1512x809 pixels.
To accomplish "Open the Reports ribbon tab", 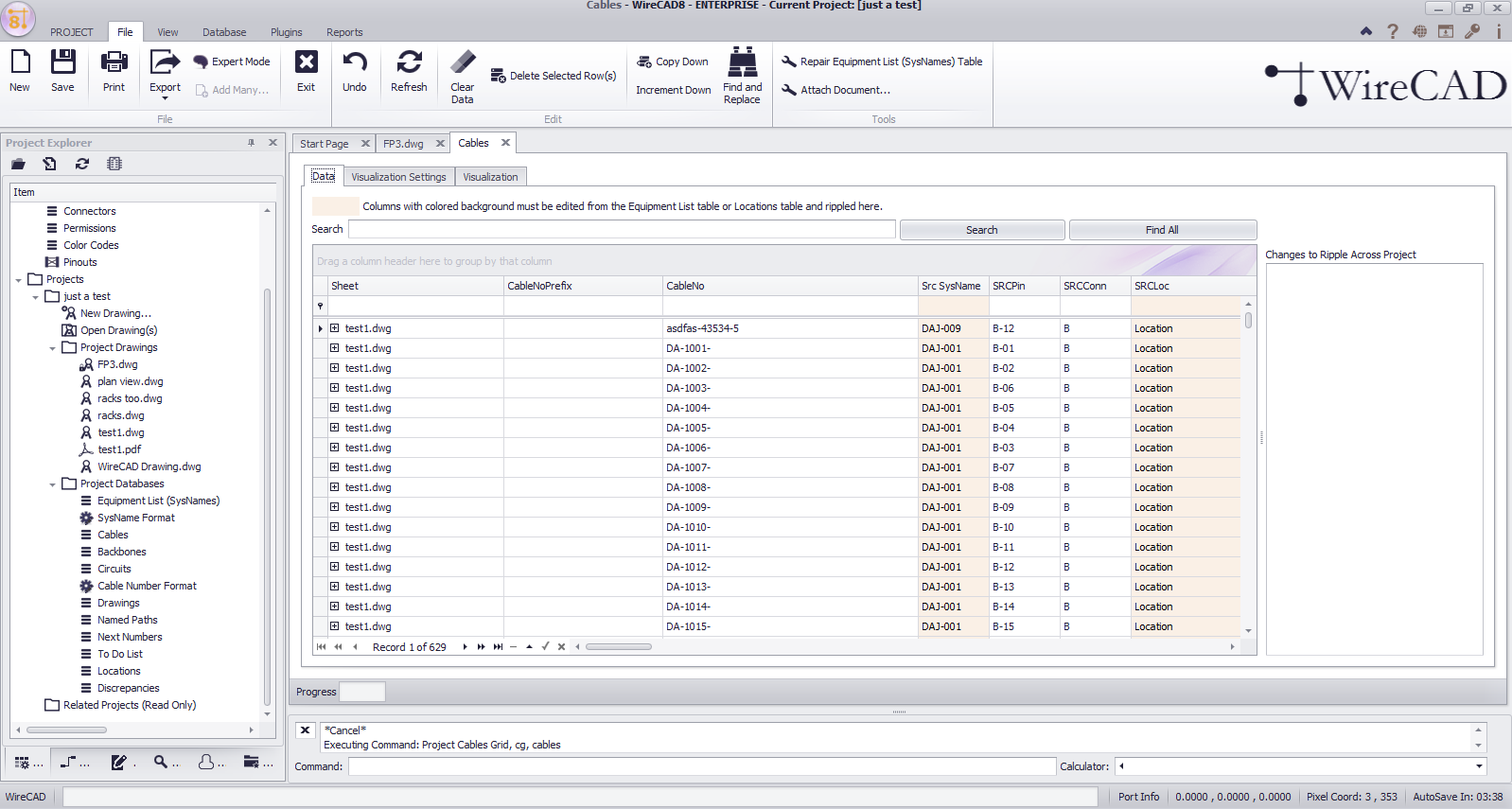I will (x=344, y=32).
